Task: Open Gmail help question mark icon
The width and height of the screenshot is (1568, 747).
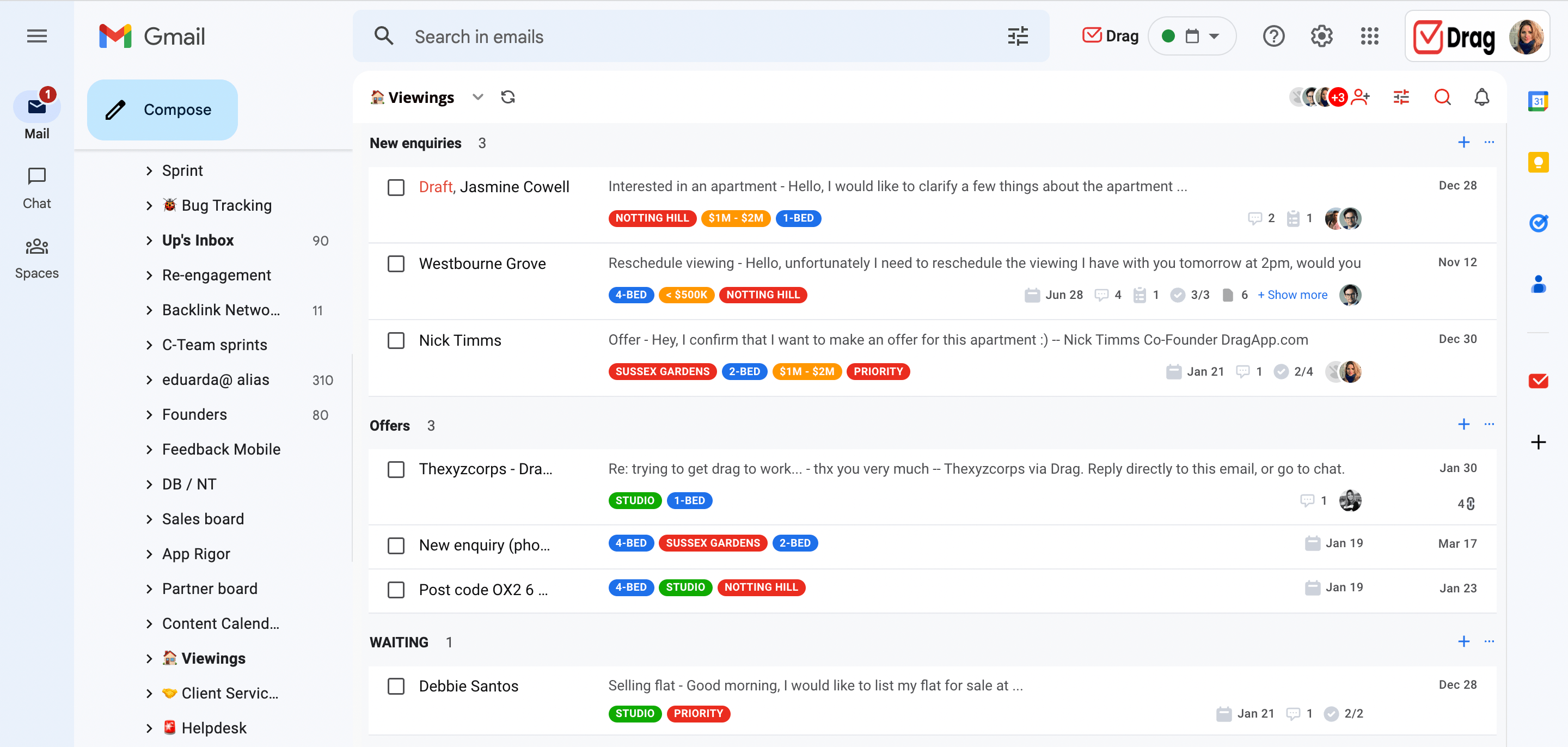Action: click(x=1273, y=36)
